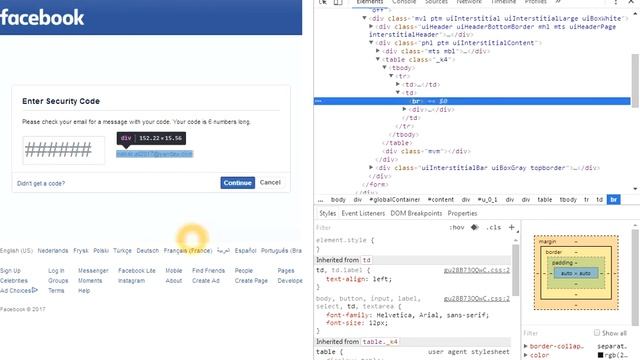
Task: Expand the div class "mts mbl" node
Action: coord(378,51)
